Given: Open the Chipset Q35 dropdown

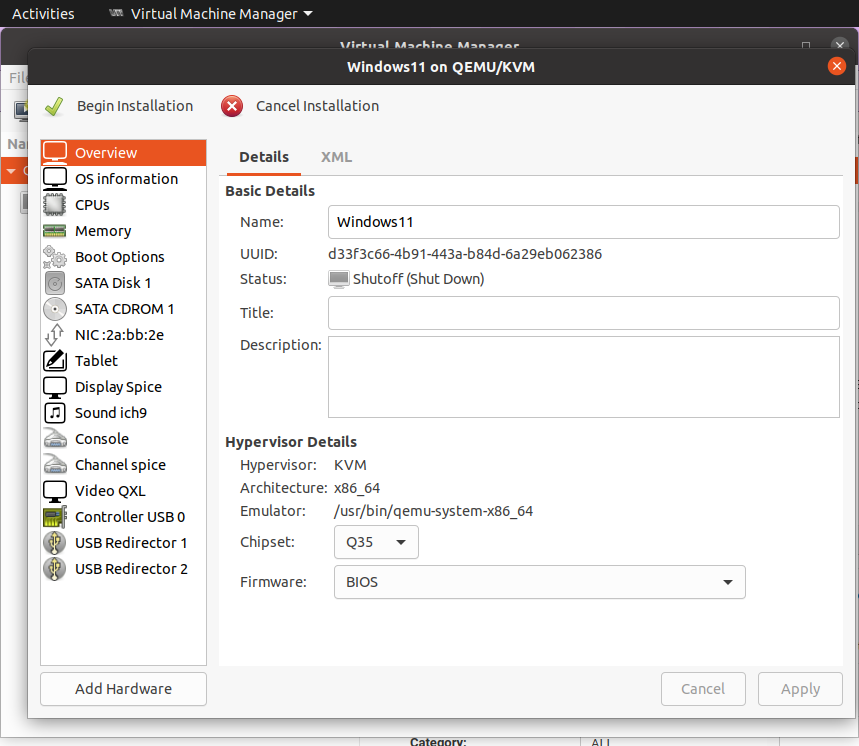Looking at the screenshot, I should 376,542.
